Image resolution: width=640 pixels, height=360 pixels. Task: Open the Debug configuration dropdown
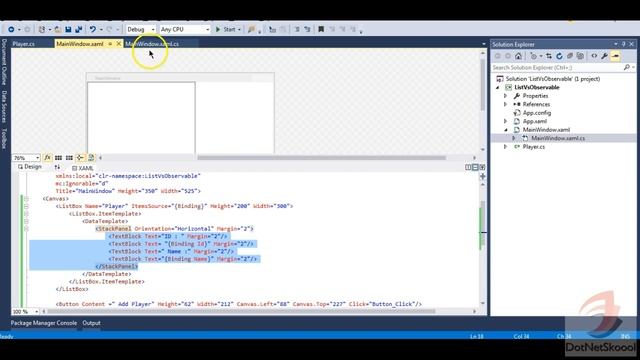click(x=140, y=29)
